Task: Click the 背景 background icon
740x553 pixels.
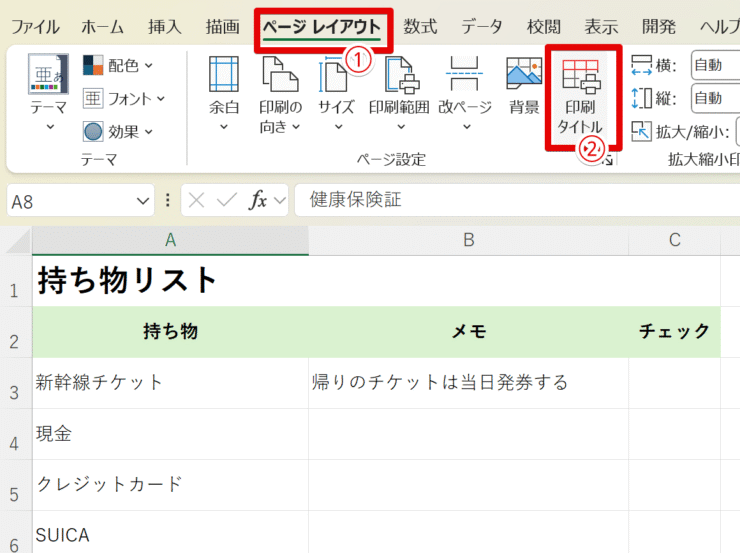Action: [x=524, y=74]
